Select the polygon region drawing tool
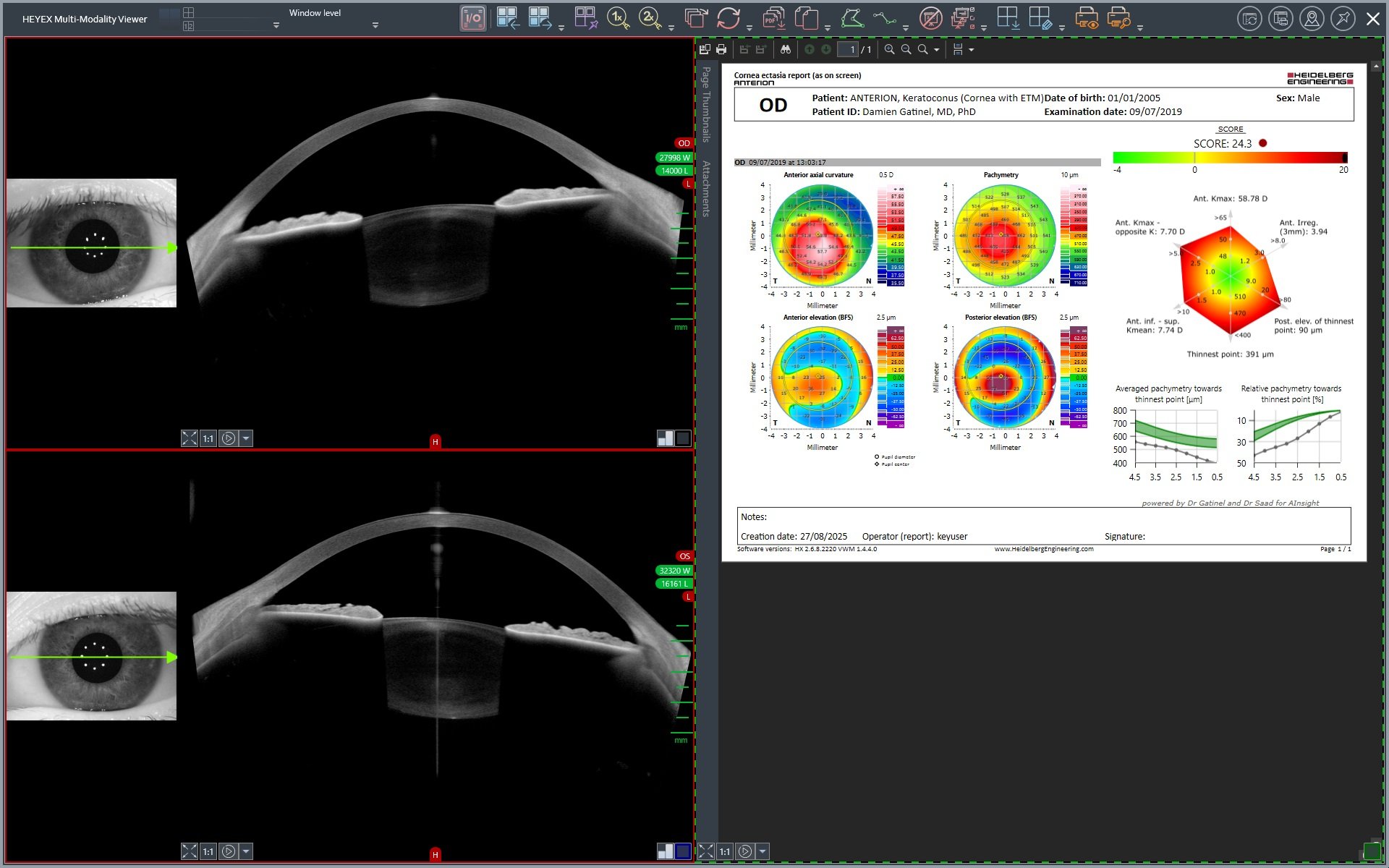 point(852,19)
